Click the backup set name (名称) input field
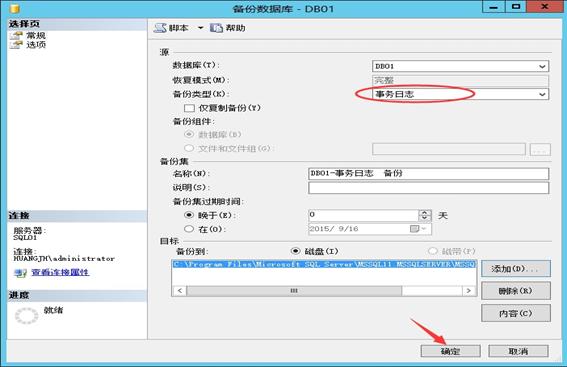This screenshot has height=367, width=567. 429,174
